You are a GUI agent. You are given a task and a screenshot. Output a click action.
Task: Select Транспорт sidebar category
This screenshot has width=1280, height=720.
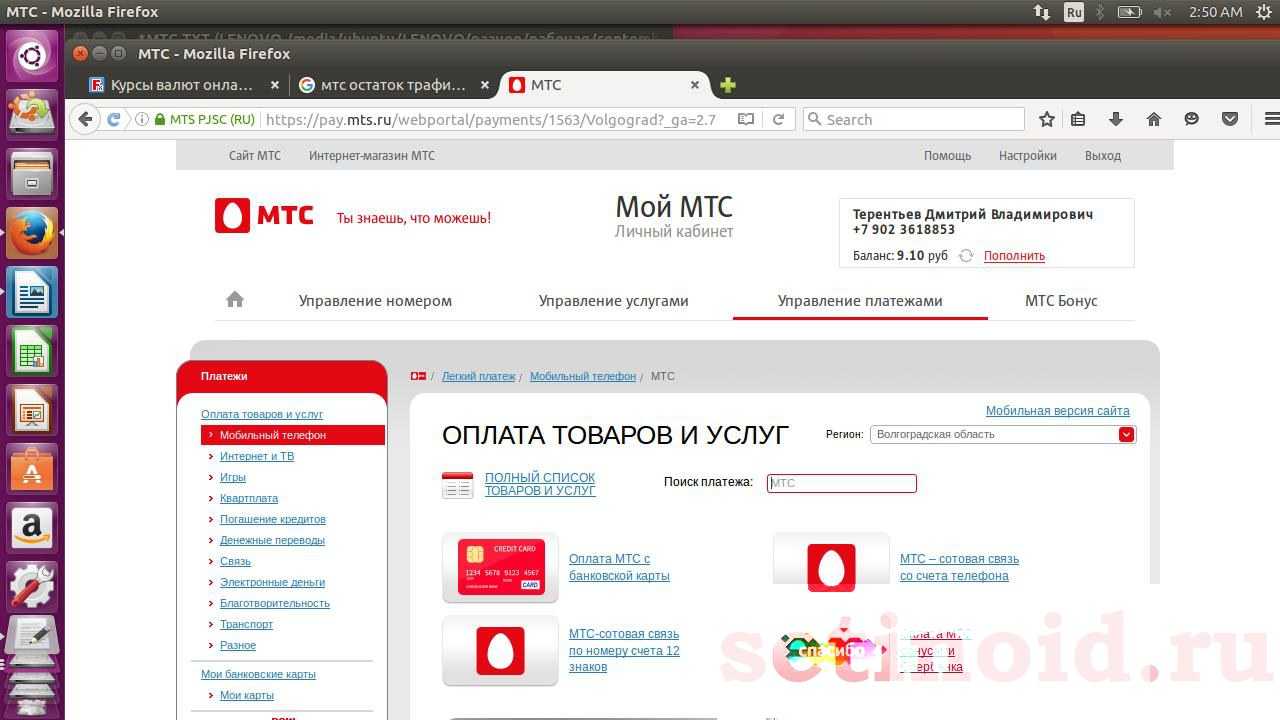click(246, 624)
